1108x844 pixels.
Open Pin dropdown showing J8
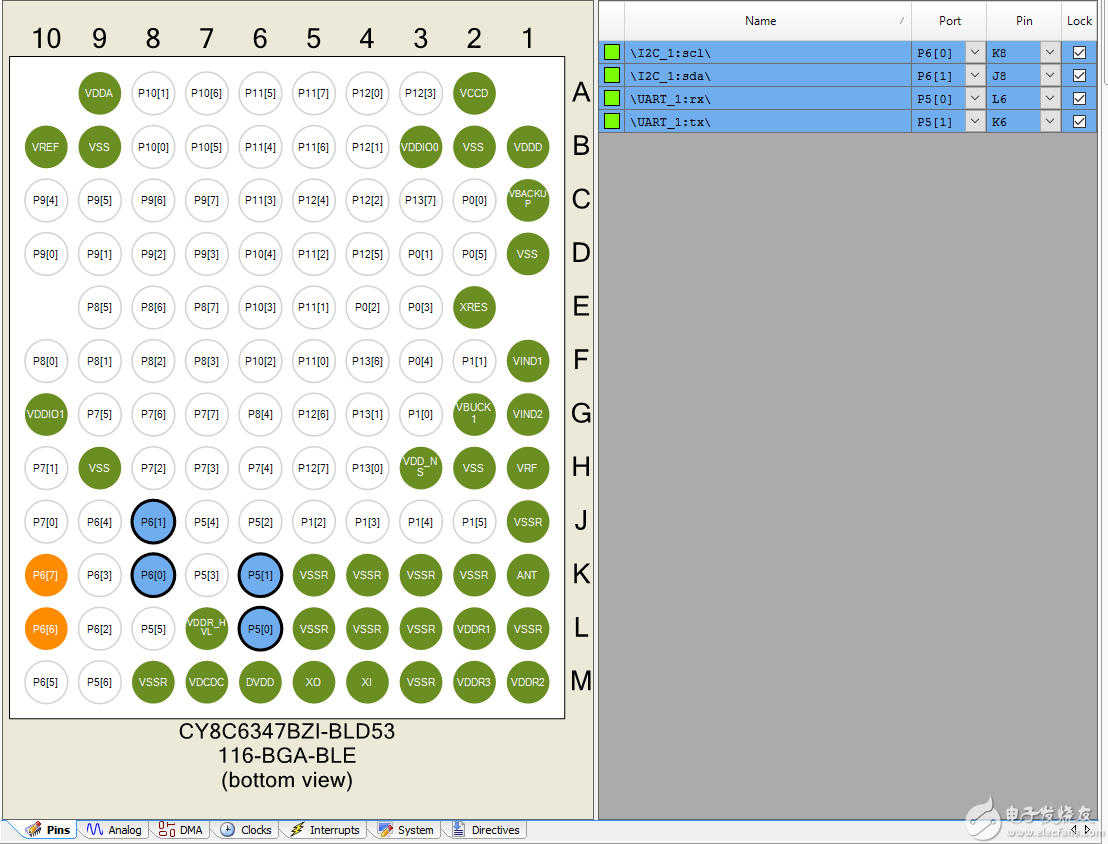coord(1050,76)
